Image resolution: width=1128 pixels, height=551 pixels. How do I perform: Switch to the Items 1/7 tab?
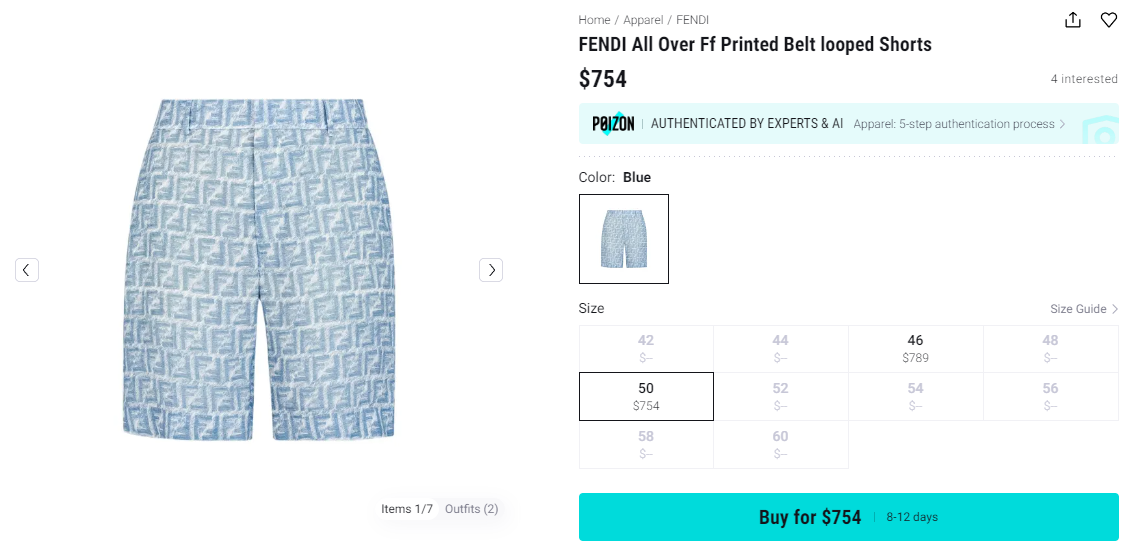pos(407,509)
